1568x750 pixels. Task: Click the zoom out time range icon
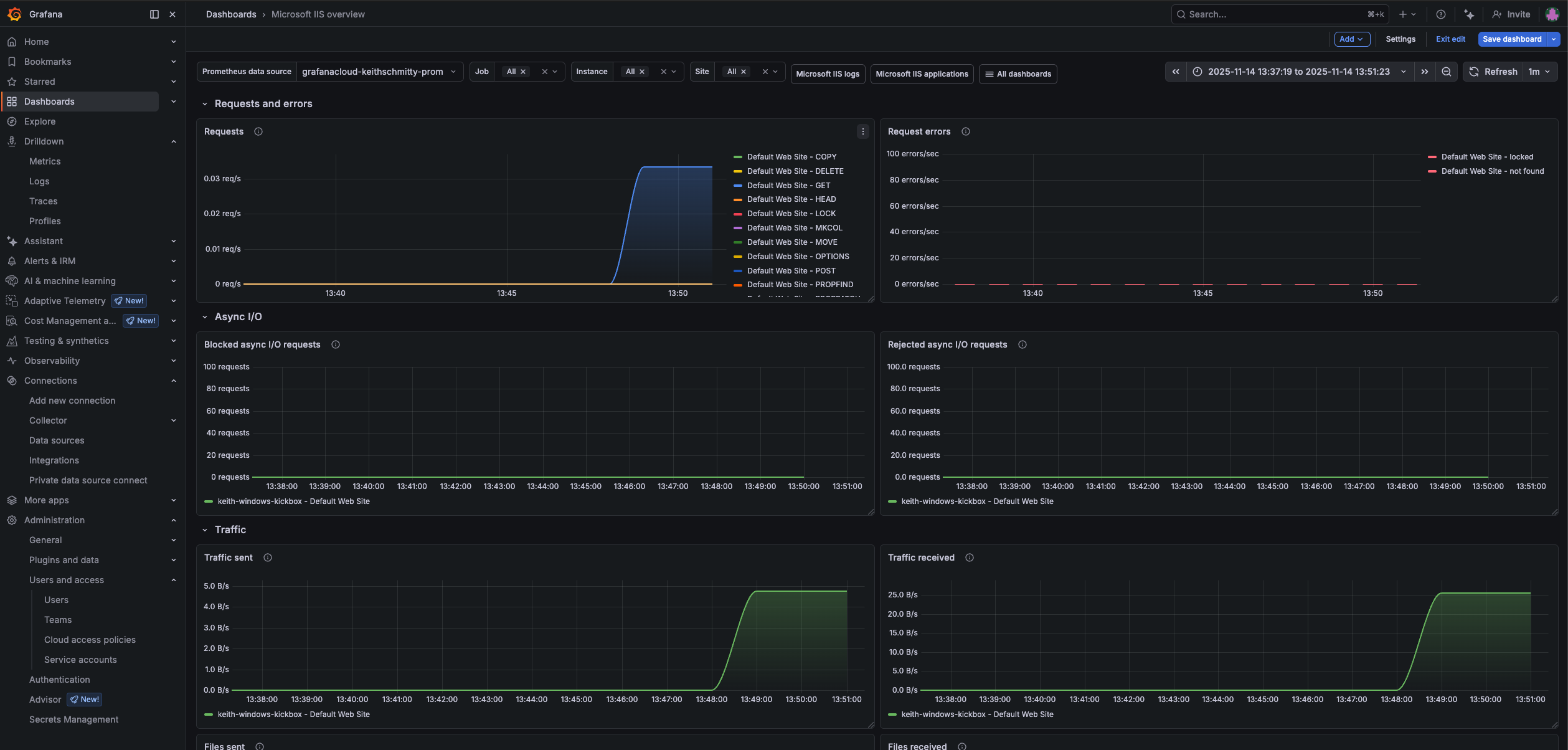click(1446, 72)
